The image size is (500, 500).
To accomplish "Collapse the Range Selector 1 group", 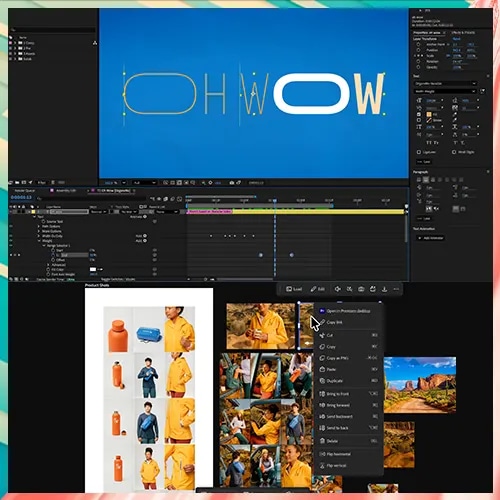I will point(44,246).
